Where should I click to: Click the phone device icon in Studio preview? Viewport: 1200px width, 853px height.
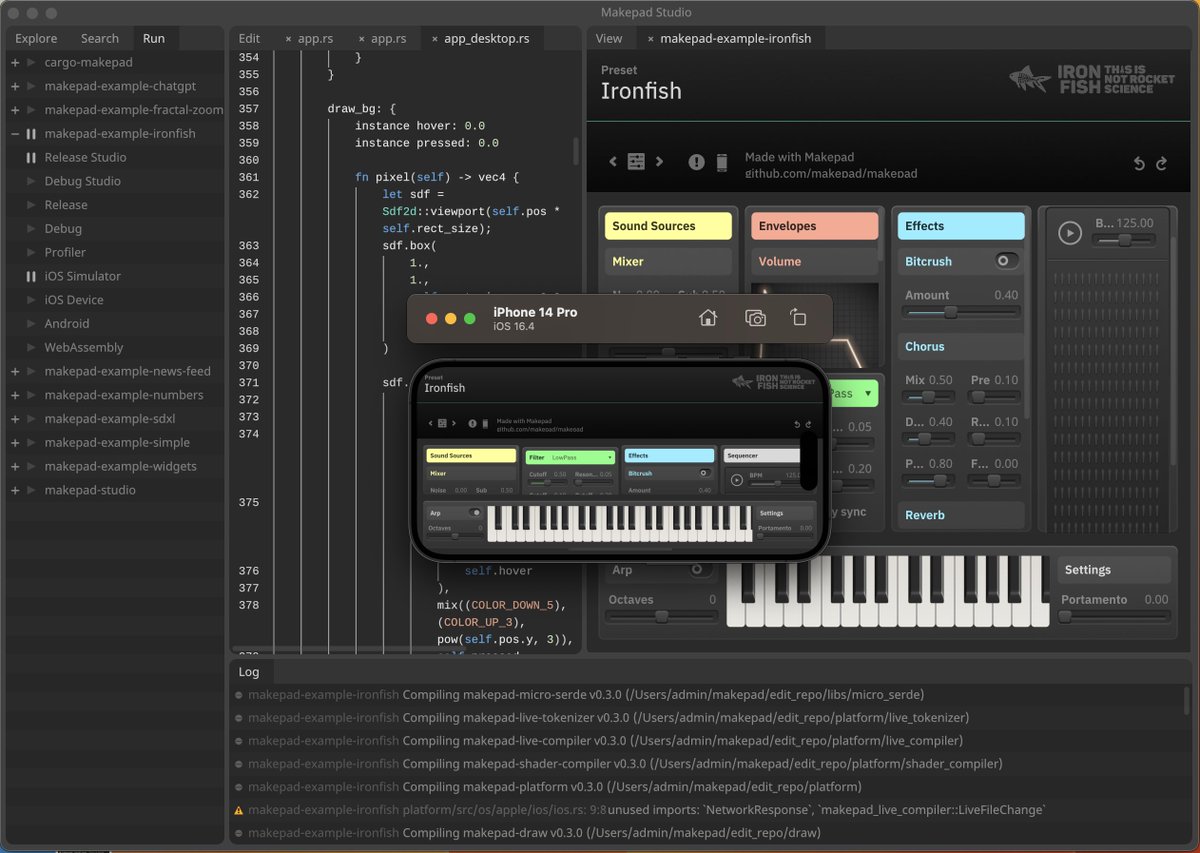click(x=722, y=162)
